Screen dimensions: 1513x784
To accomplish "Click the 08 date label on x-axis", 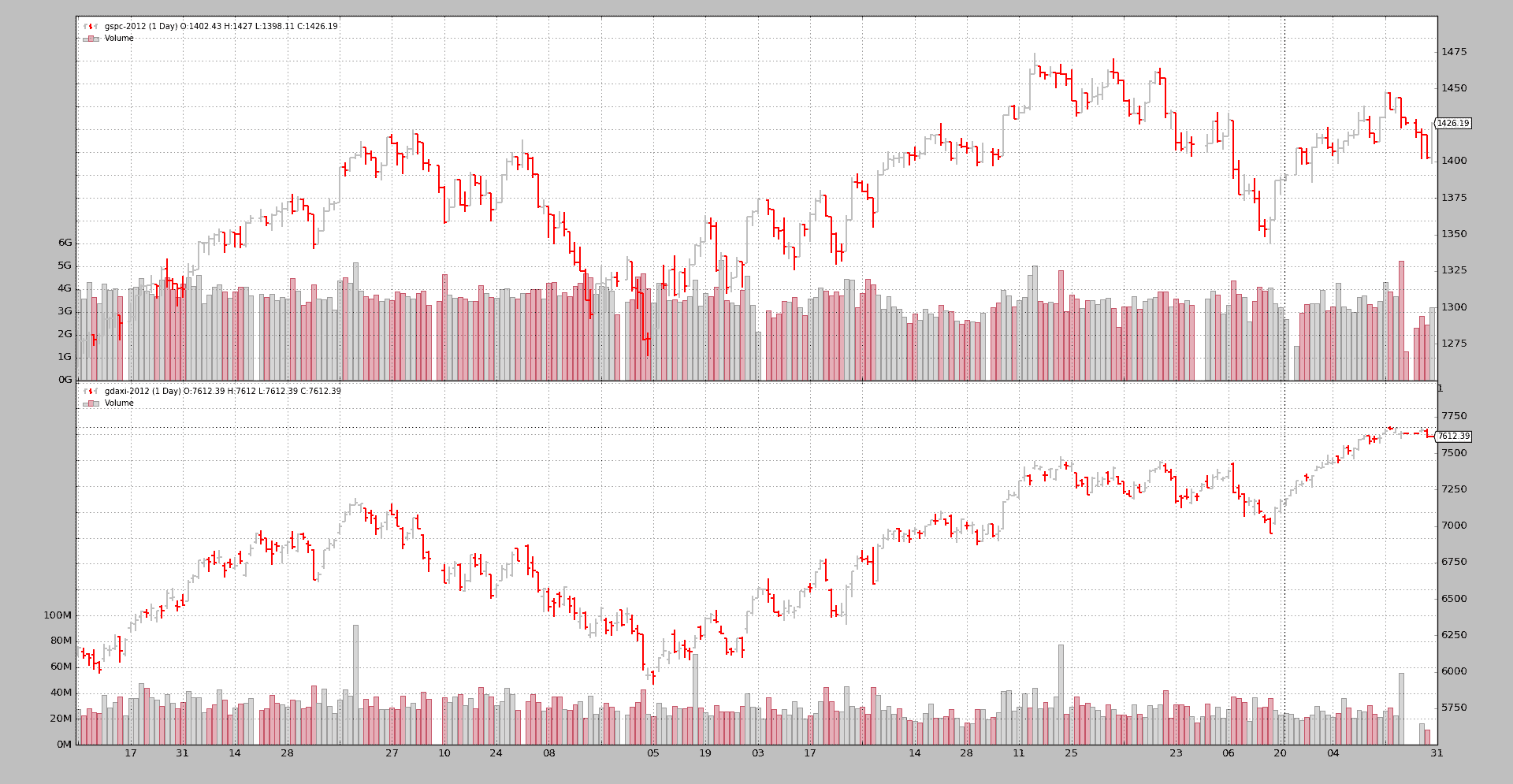I will pos(548,753).
